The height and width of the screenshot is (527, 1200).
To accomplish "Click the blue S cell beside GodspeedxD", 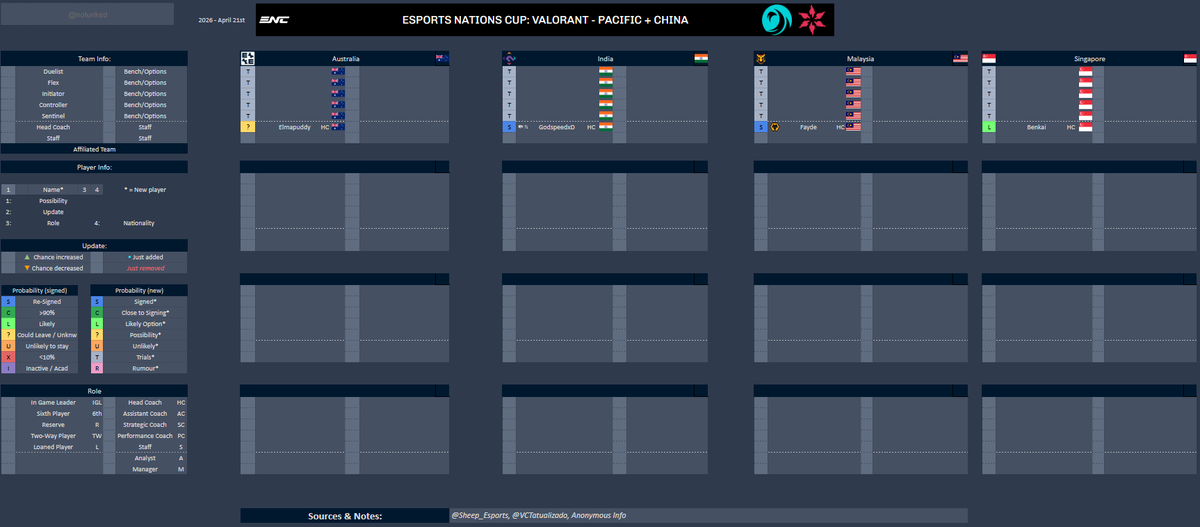I will (509, 128).
